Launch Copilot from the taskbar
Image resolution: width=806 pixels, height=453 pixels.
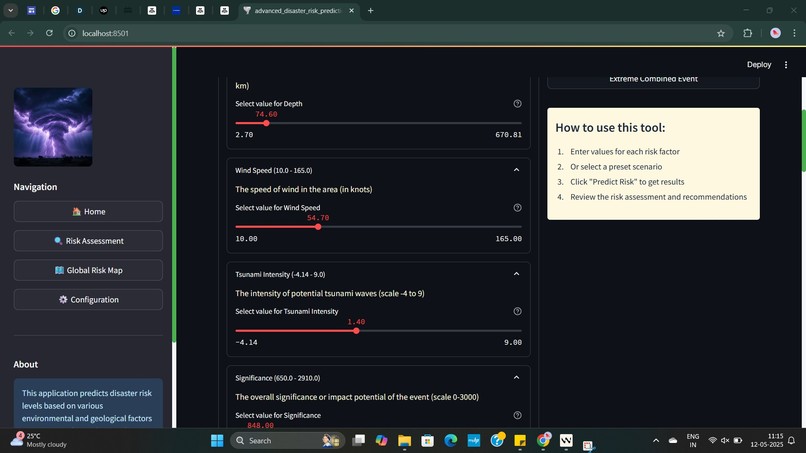(381, 441)
